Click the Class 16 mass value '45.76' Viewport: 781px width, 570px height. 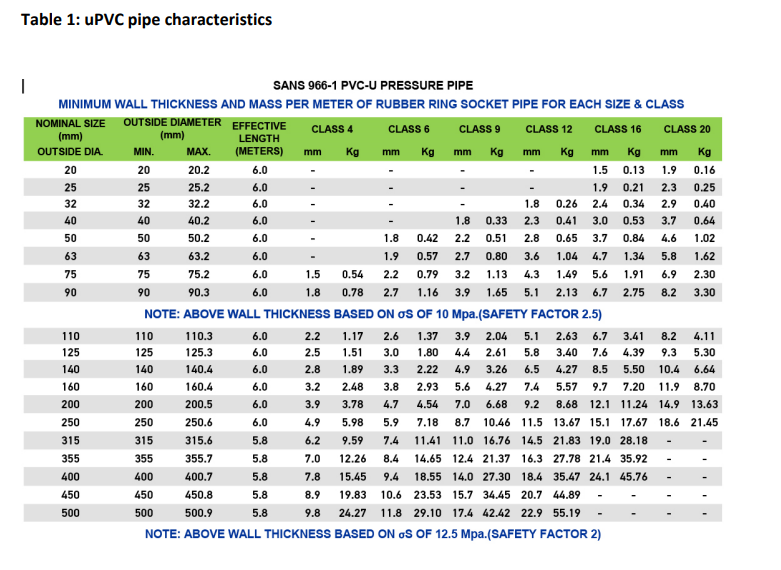(x=634, y=477)
